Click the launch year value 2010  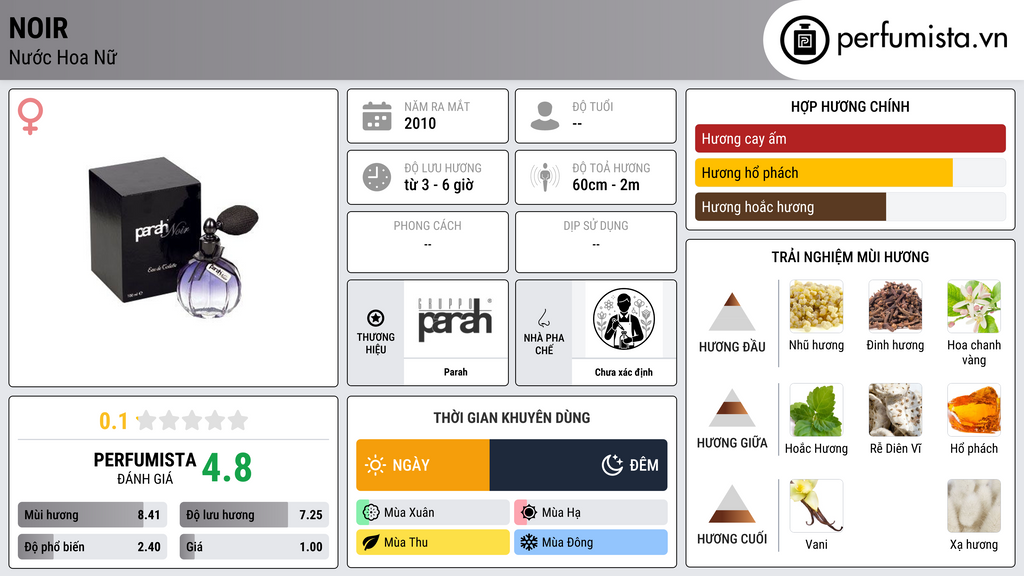(420, 123)
